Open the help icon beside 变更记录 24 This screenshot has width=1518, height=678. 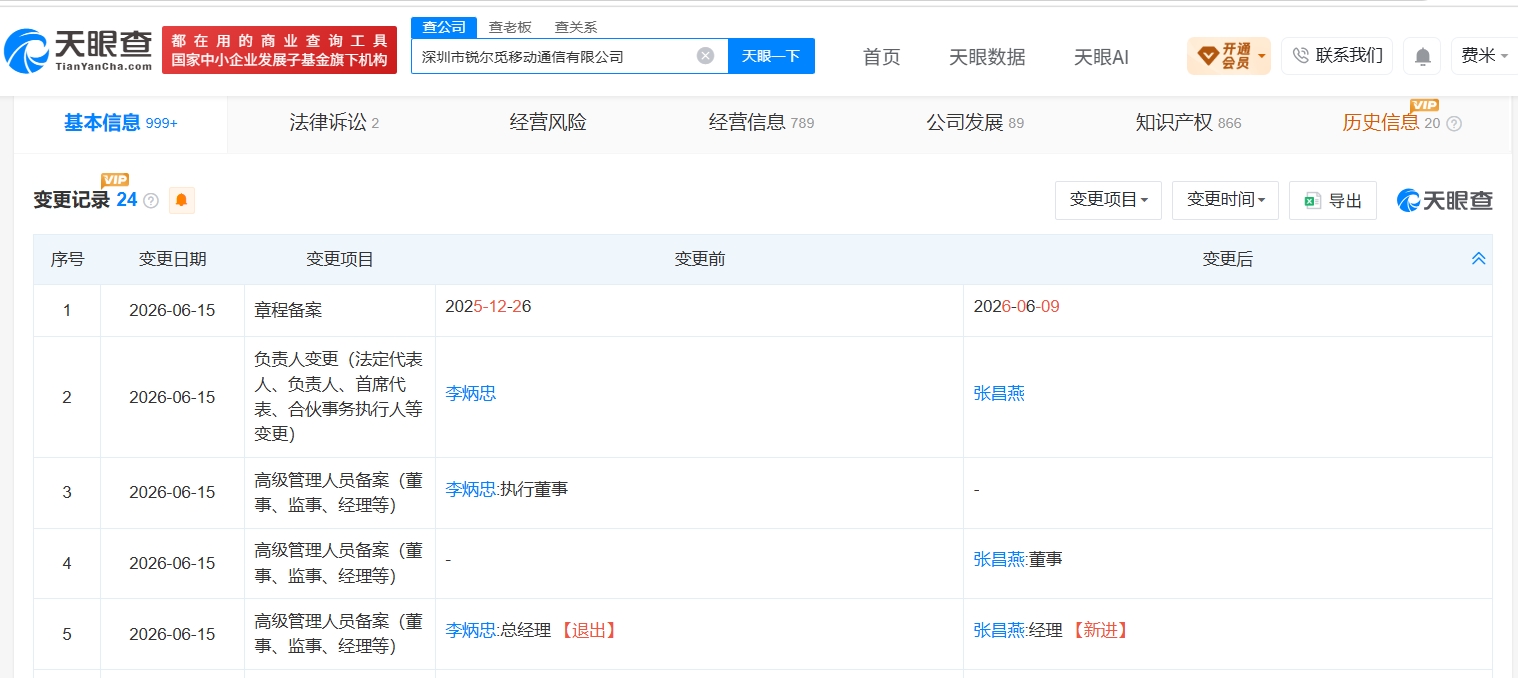click(x=151, y=201)
